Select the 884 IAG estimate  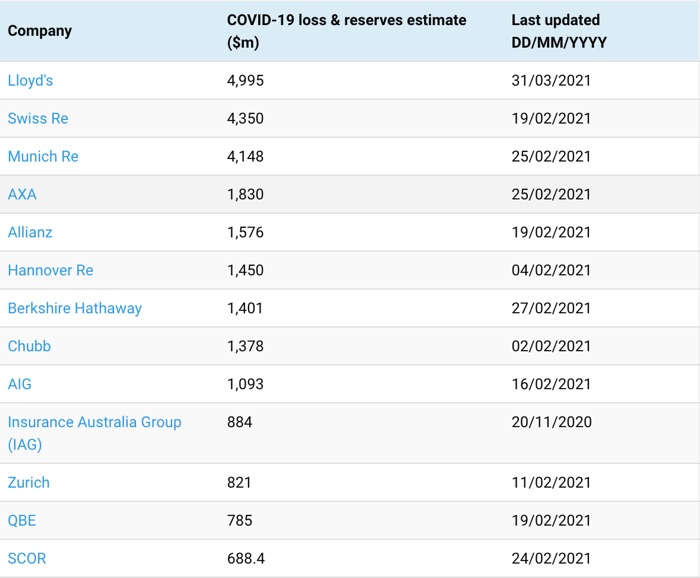[239, 422]
